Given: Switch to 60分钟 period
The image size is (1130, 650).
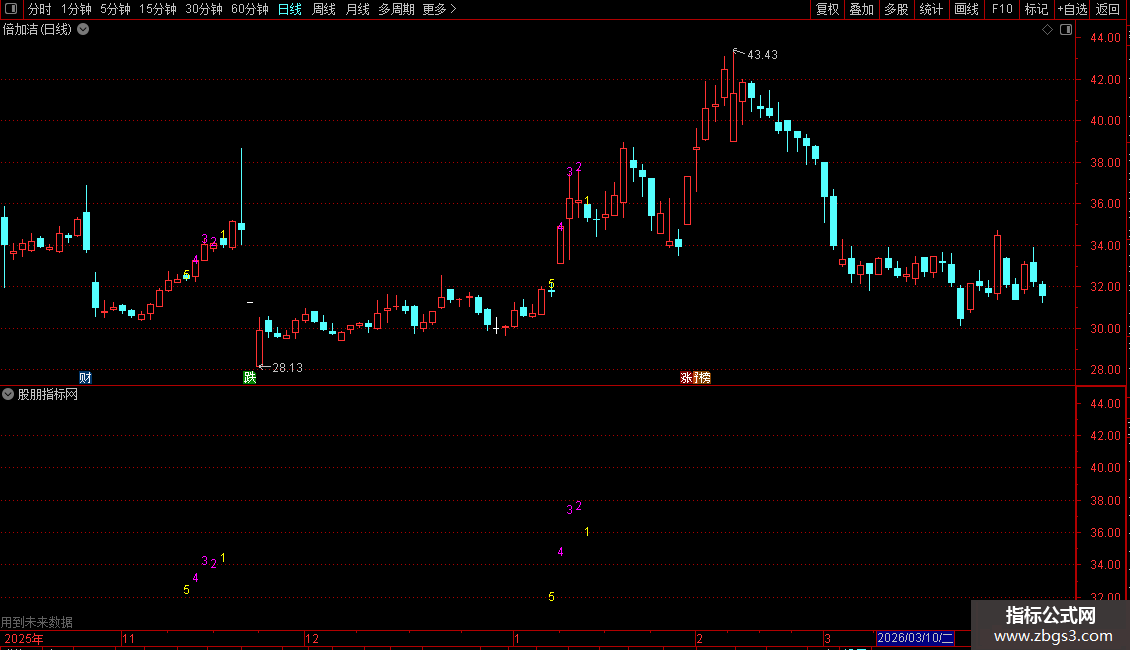Looking at the screenshot, I should point(250,9).
